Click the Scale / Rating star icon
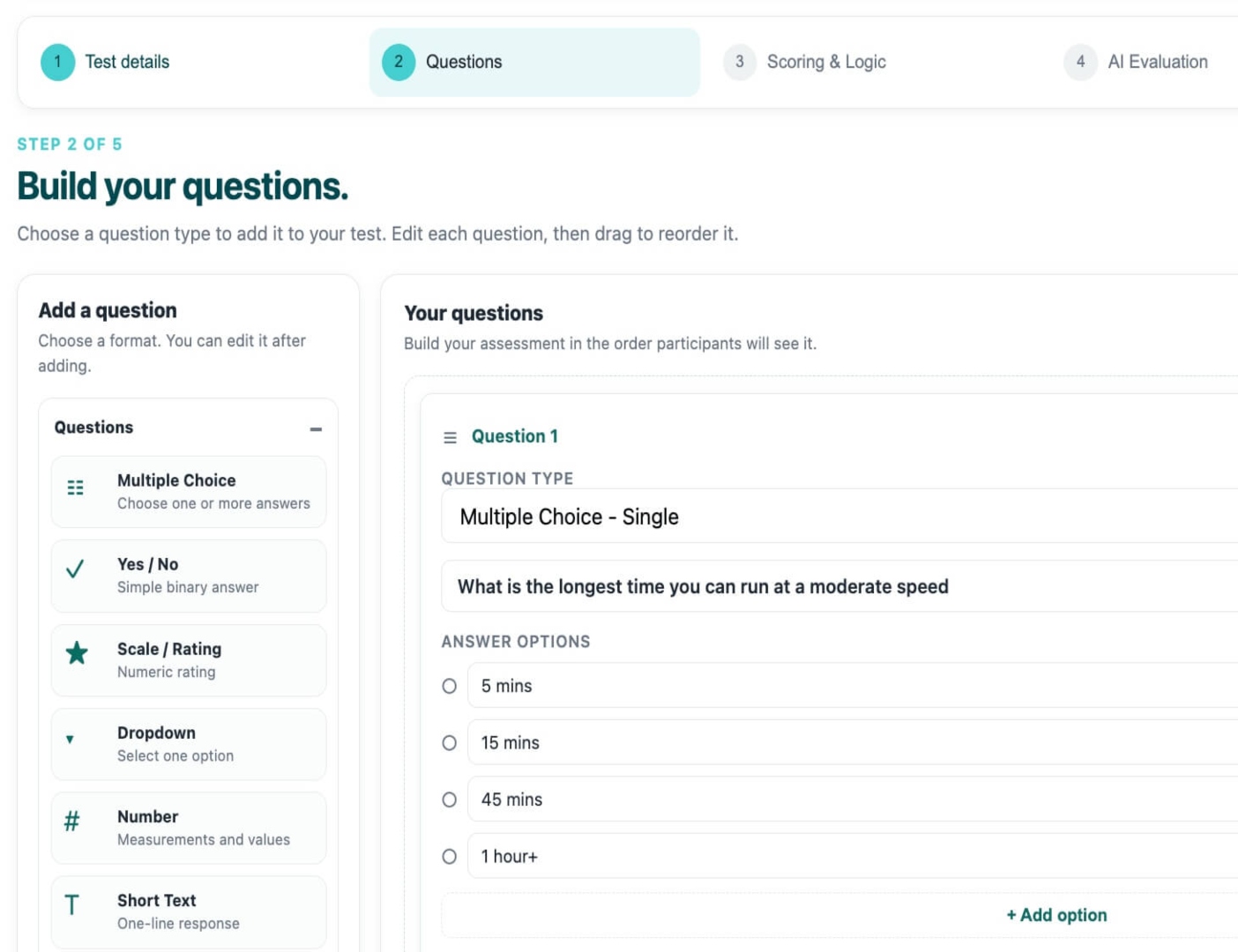Viewport: 1238px width, 952px height. (77, 653)
